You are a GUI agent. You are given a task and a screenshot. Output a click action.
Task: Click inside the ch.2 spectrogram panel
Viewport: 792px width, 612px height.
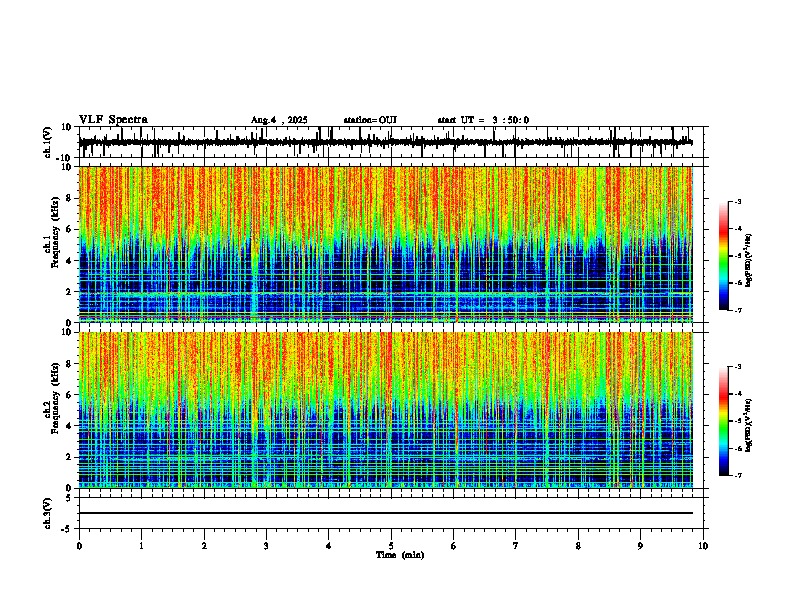(x=386, y=410)
